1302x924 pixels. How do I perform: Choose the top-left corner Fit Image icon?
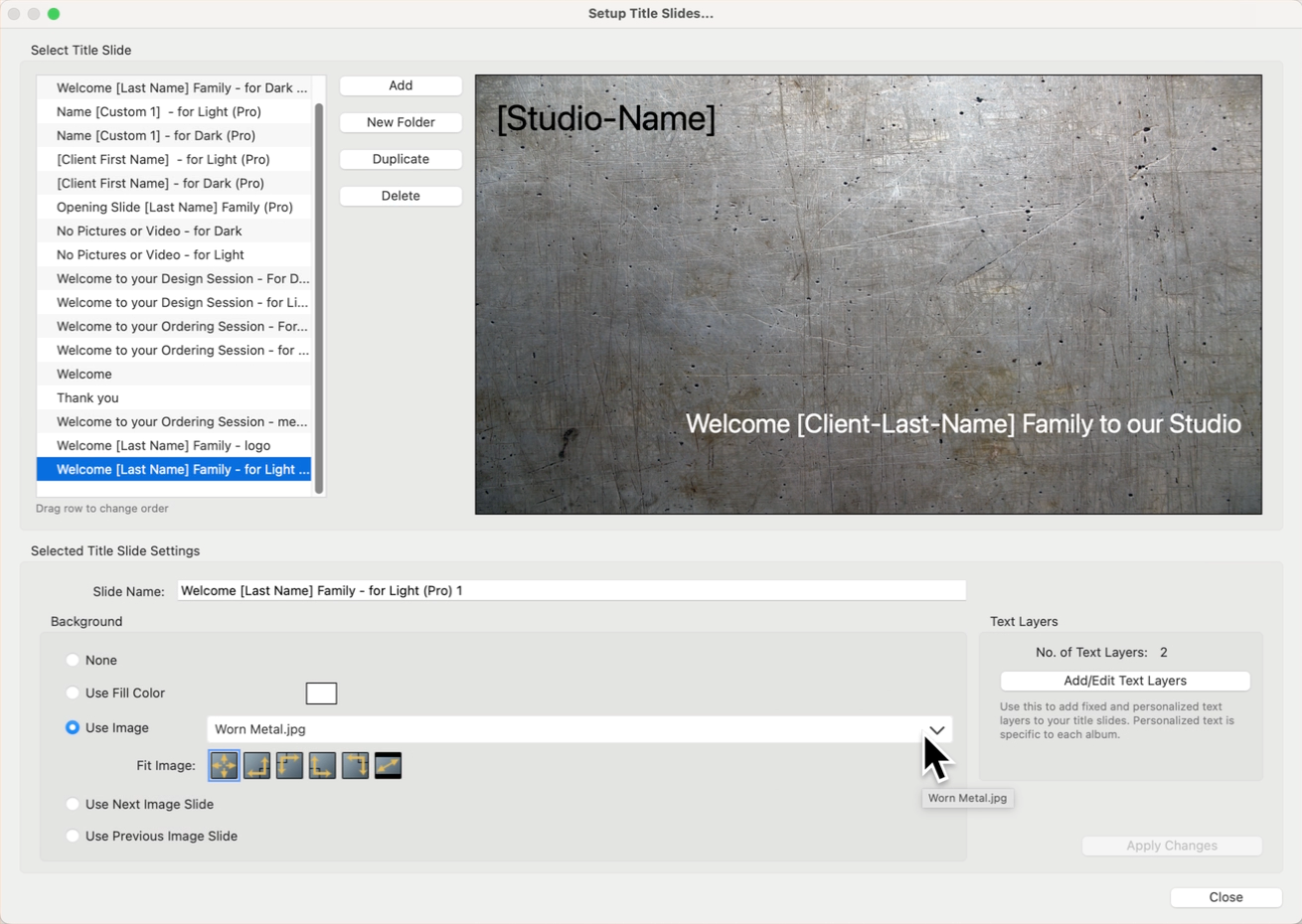[289, 765]
